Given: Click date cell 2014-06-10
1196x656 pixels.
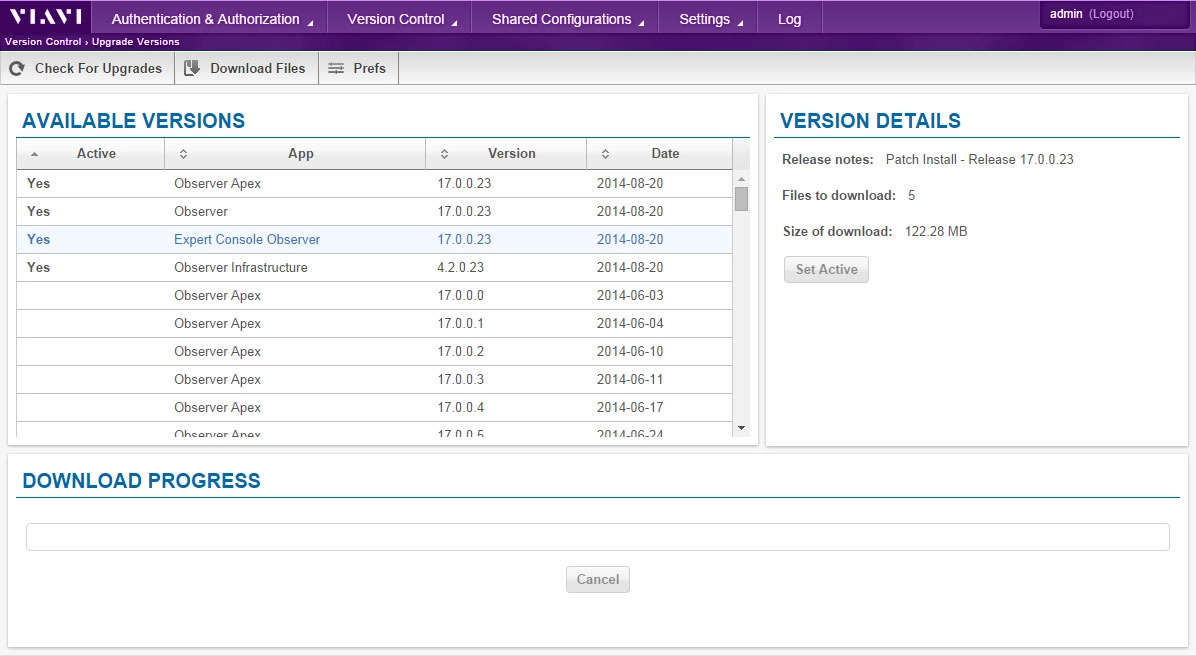Looking at the screenshot, I should pyautogui.click(x=630, y=352).
